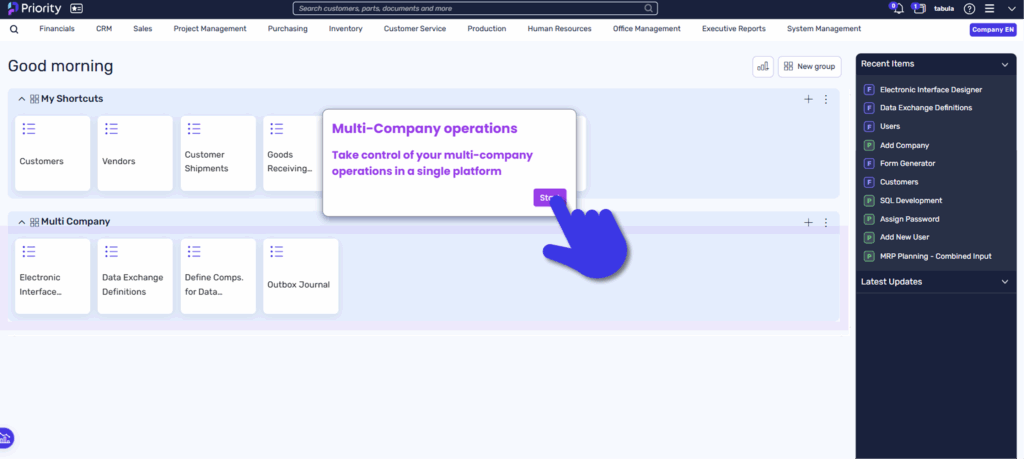Click the Company EN button
Screen dimensions: 1024x459
click(x=993, y=29)
